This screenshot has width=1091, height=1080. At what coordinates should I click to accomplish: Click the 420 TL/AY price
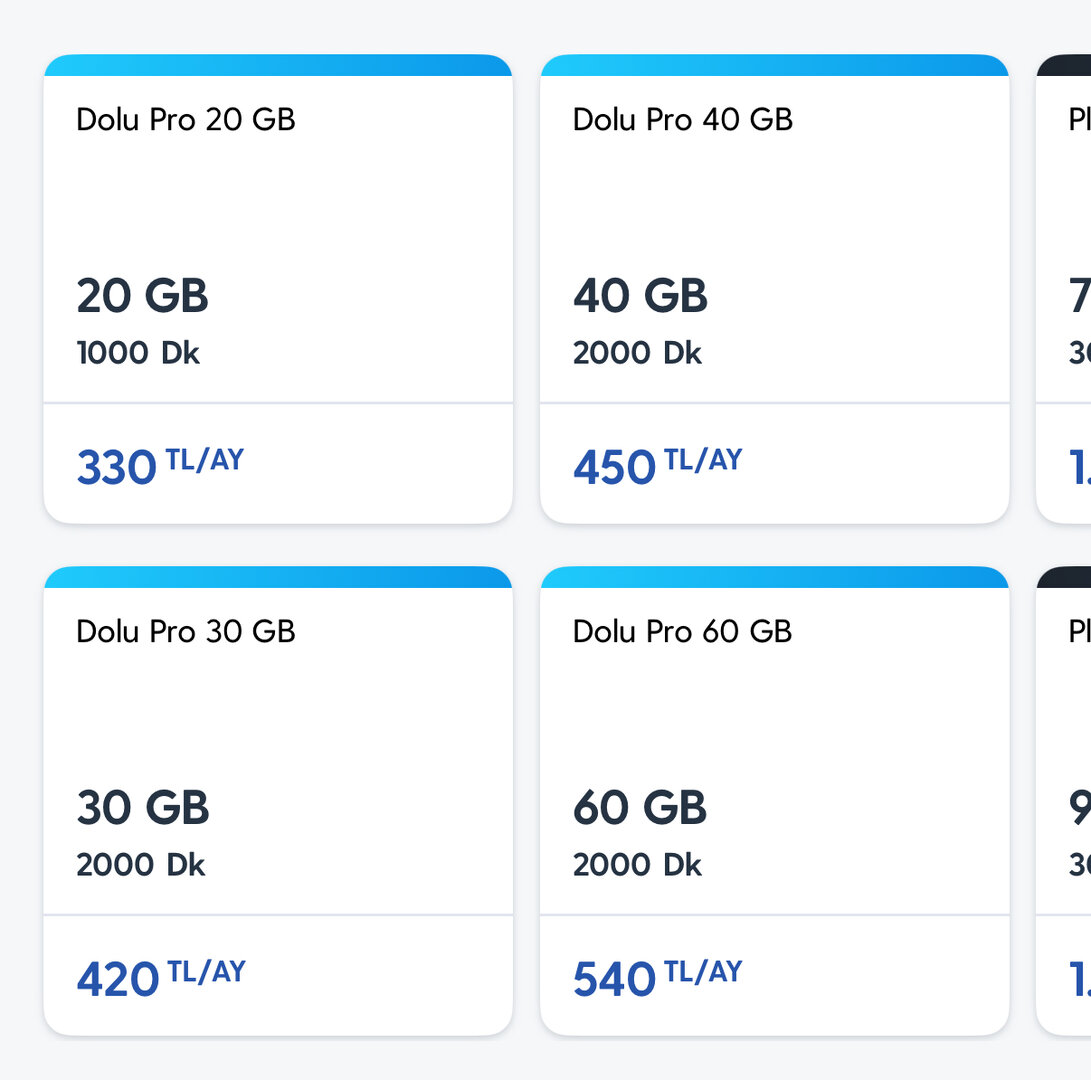point(161,978)
